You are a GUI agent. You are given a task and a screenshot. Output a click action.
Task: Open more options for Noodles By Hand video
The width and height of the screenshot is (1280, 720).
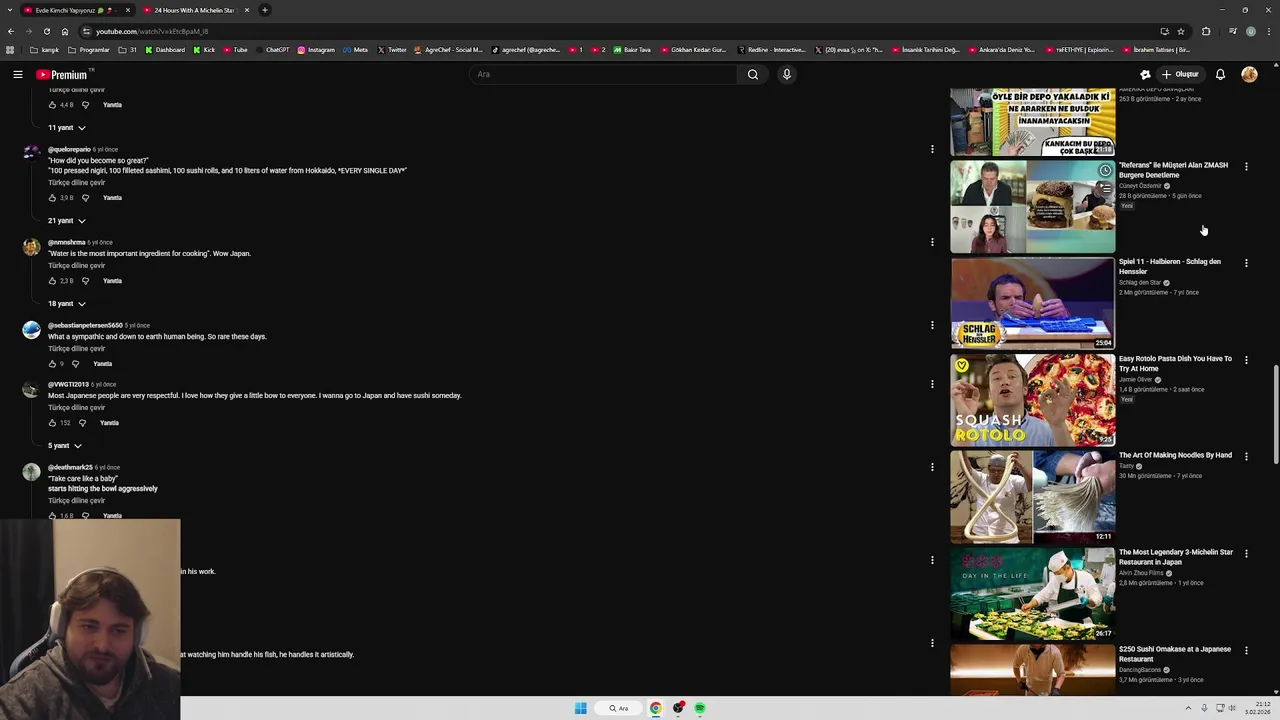pyautogui.click(x=1246, y=456)
